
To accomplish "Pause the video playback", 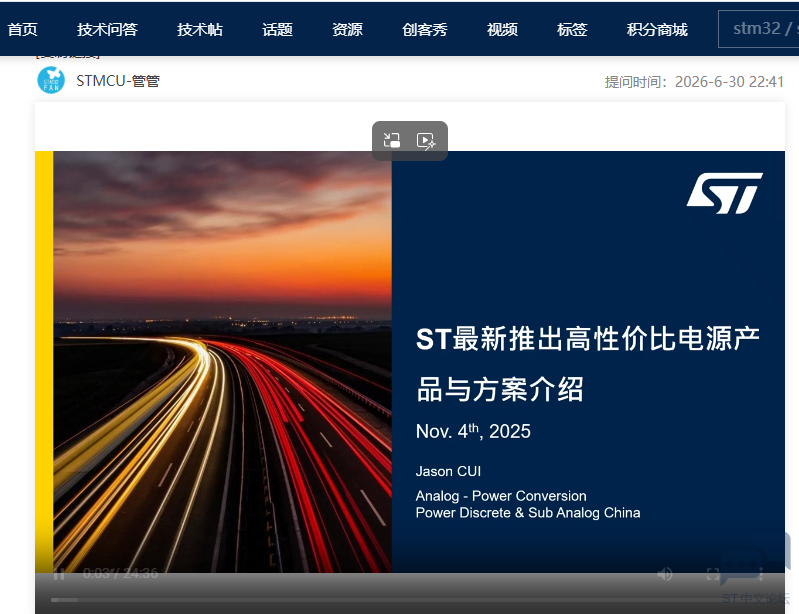I will pyautogui.click(x=59, y=574).
